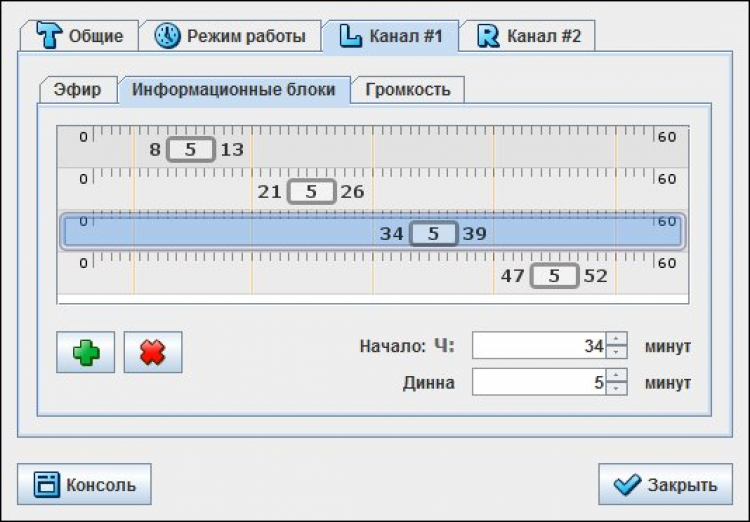Click the Начало minutes input field

coord(539,346)
